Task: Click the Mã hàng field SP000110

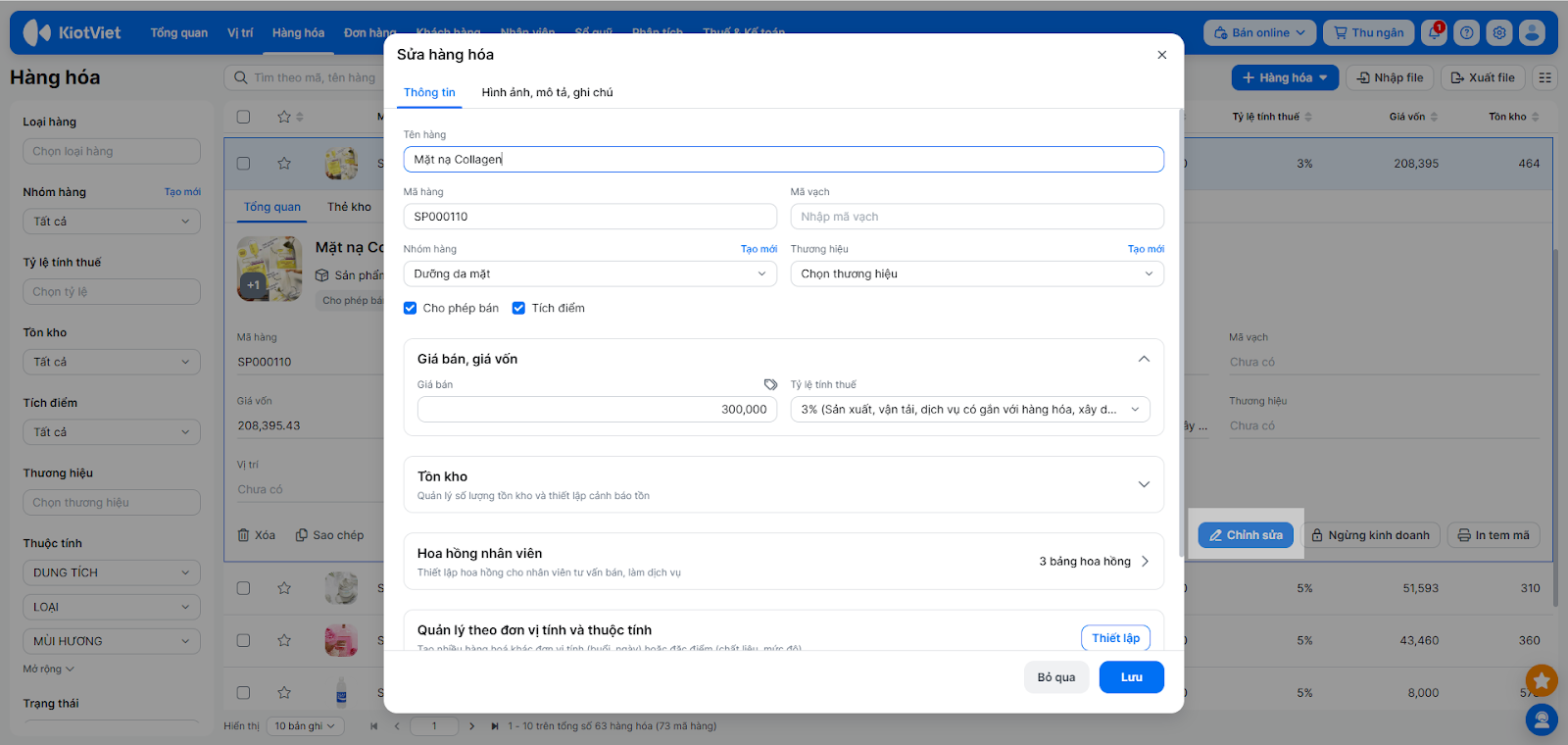Action: (590, 217)
